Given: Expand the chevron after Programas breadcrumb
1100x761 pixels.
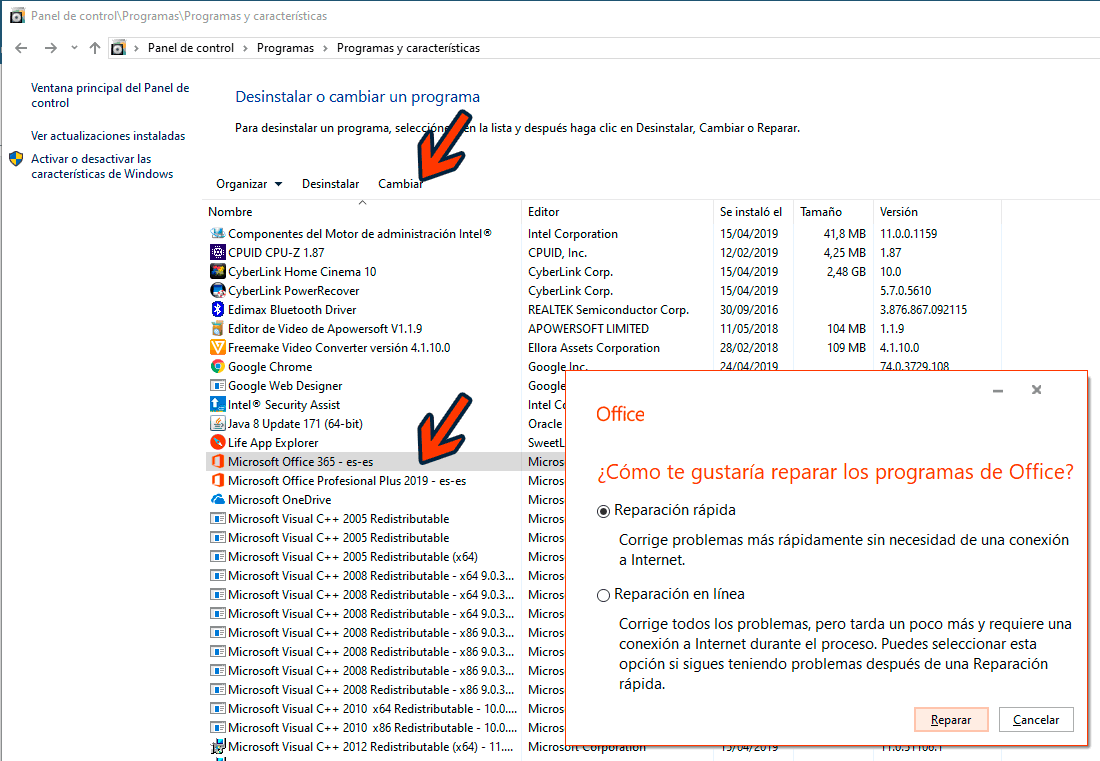Looking at the screenshot, I should pos(326,48).
